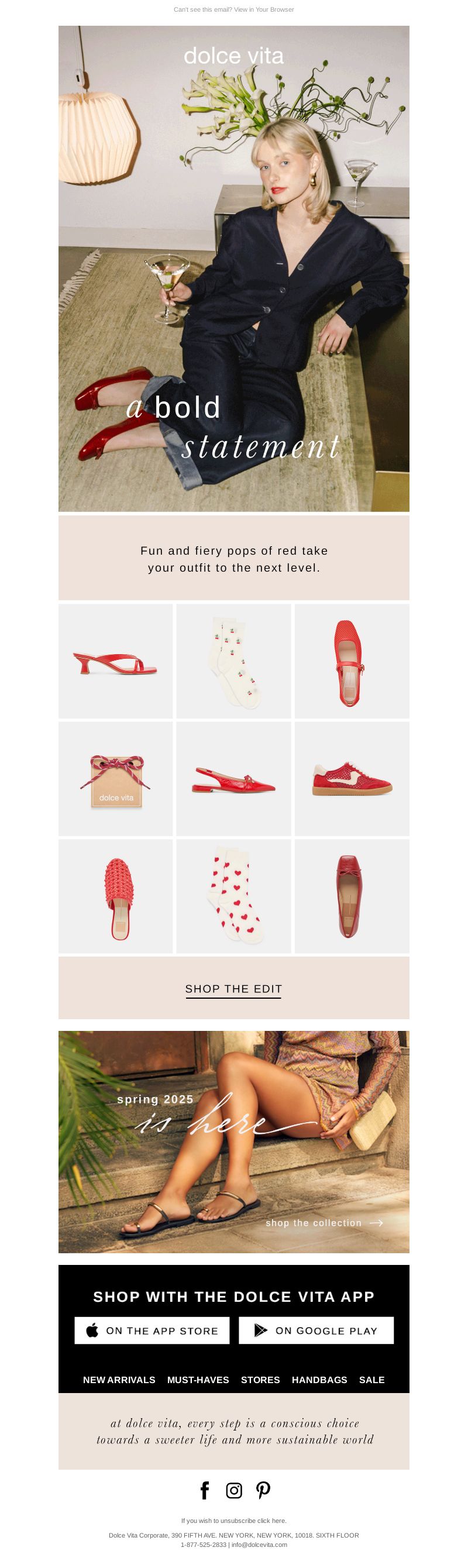Click the Shop The Edit link
Image resolution: width=468 pixels, height=1568 pixels.
[233, 989]
